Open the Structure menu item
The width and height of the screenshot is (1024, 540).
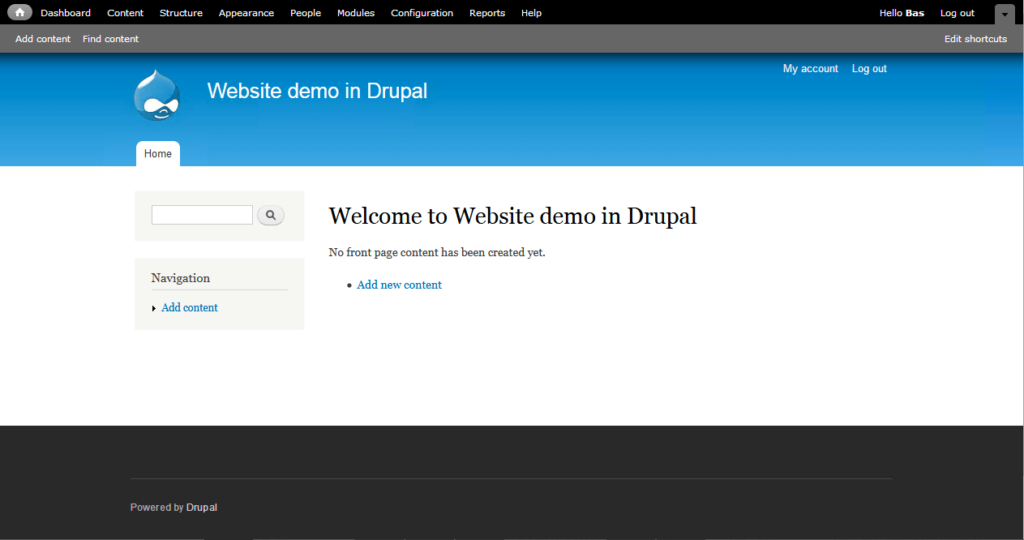[x=181, y=13]
